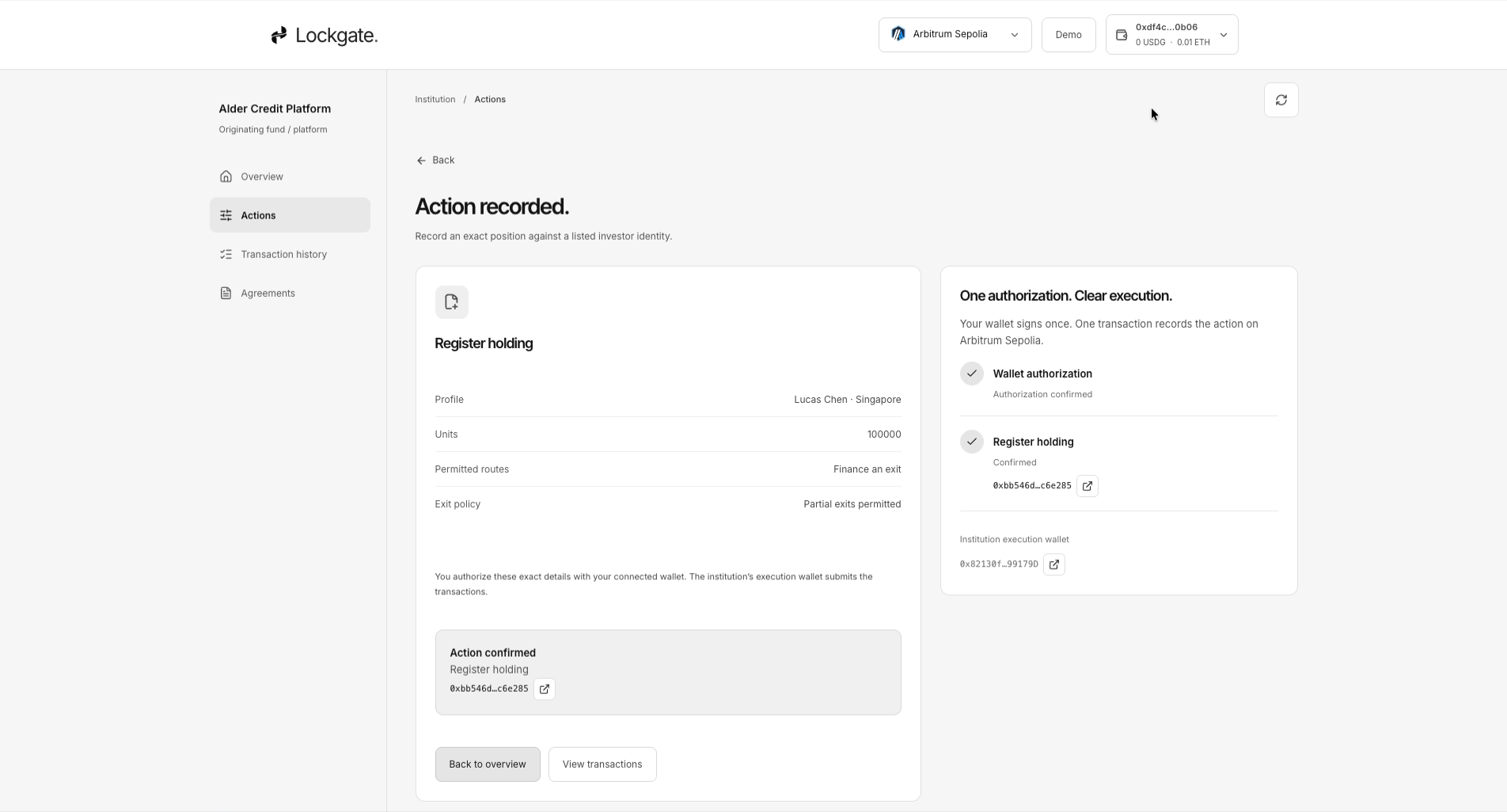
Task: Click hash 0xbb546d…c6e285 in Action confirmed box
Action: pos(489,689)
